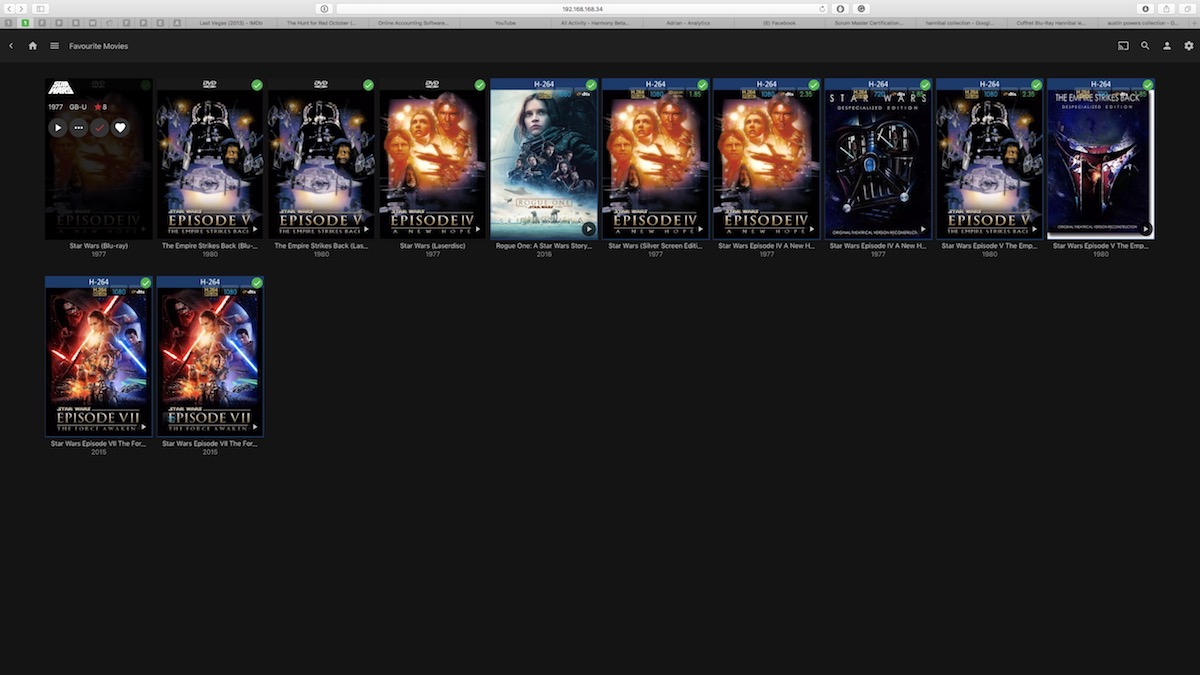Open the Star Wars Despecialized Edition poster
The height and width of the screenshot is (675, 1200).
pos(878,159)
